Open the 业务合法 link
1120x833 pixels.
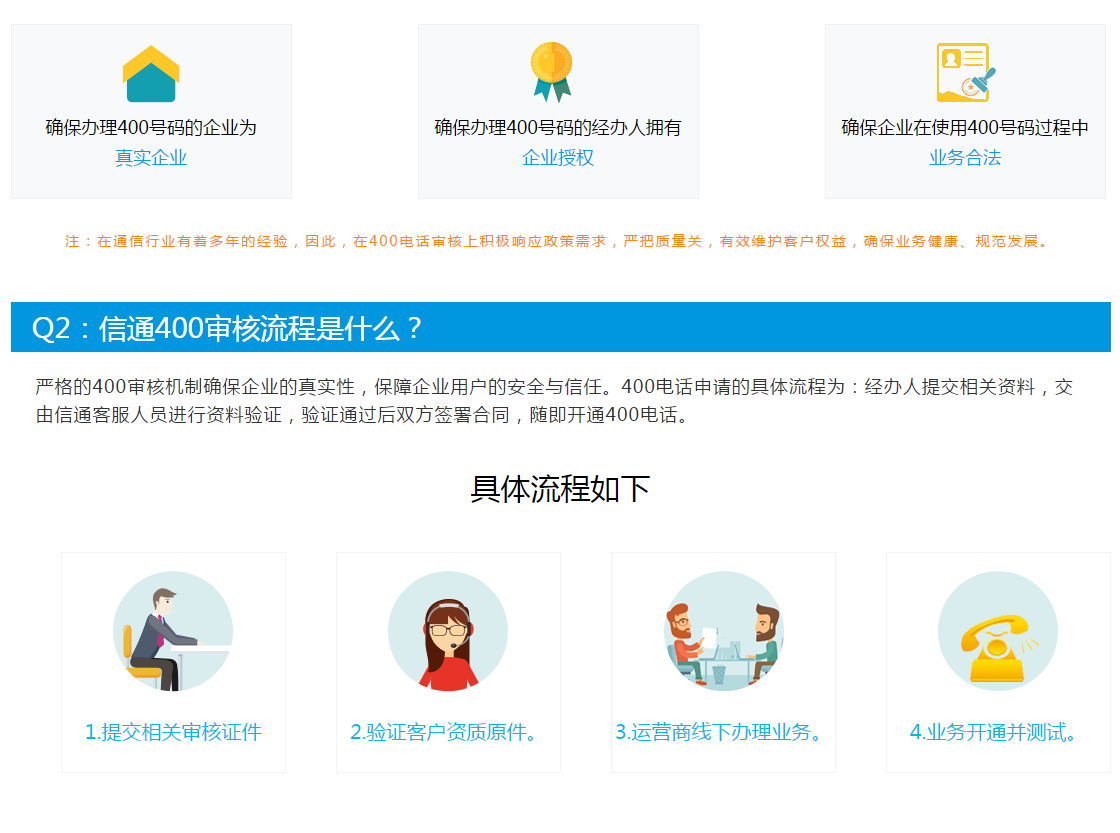(965, 158)
